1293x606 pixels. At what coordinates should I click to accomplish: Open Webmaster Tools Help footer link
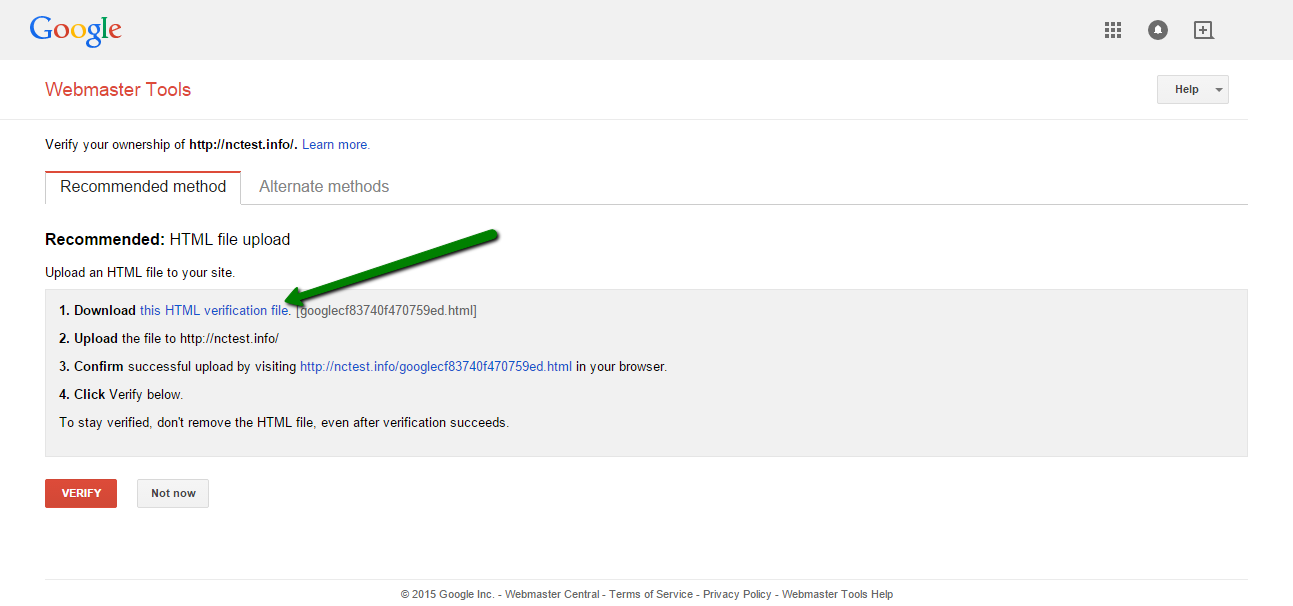click(837, 594)
